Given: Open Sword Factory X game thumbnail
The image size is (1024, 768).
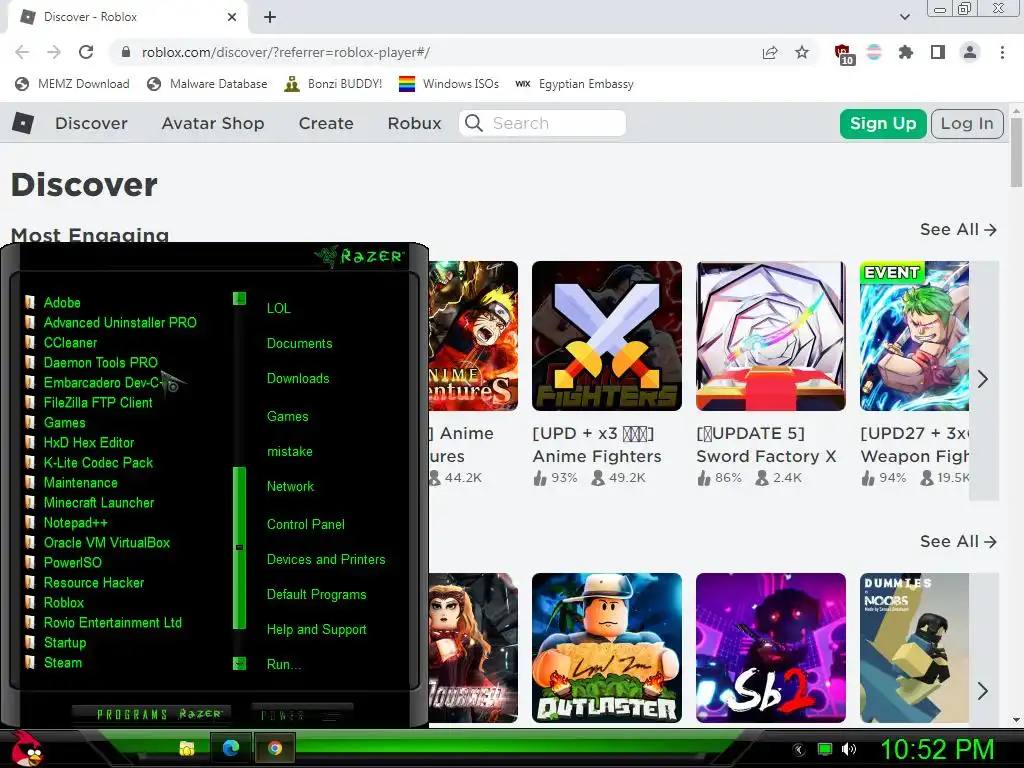Looking at the screenshot, I should tap(771, 336).
